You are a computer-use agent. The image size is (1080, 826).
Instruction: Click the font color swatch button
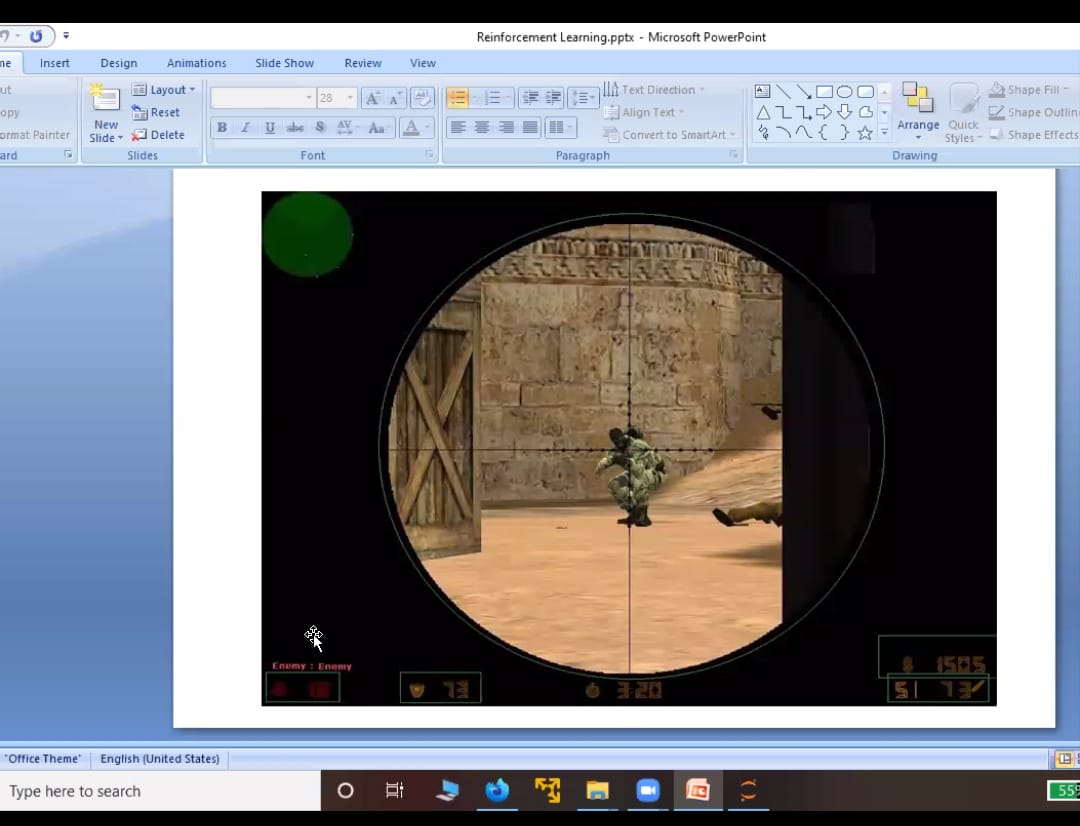(x=410, y=128)
